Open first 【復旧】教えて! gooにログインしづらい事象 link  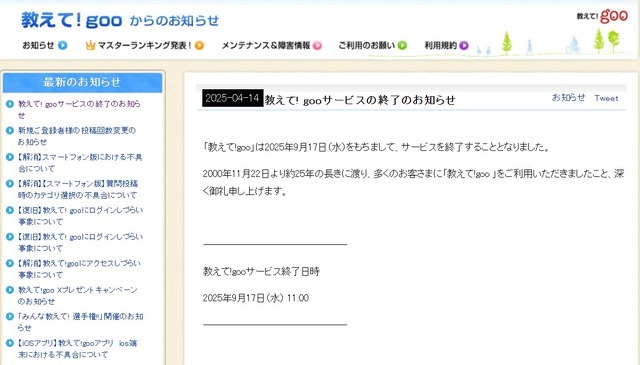click(x=80, y=216)
